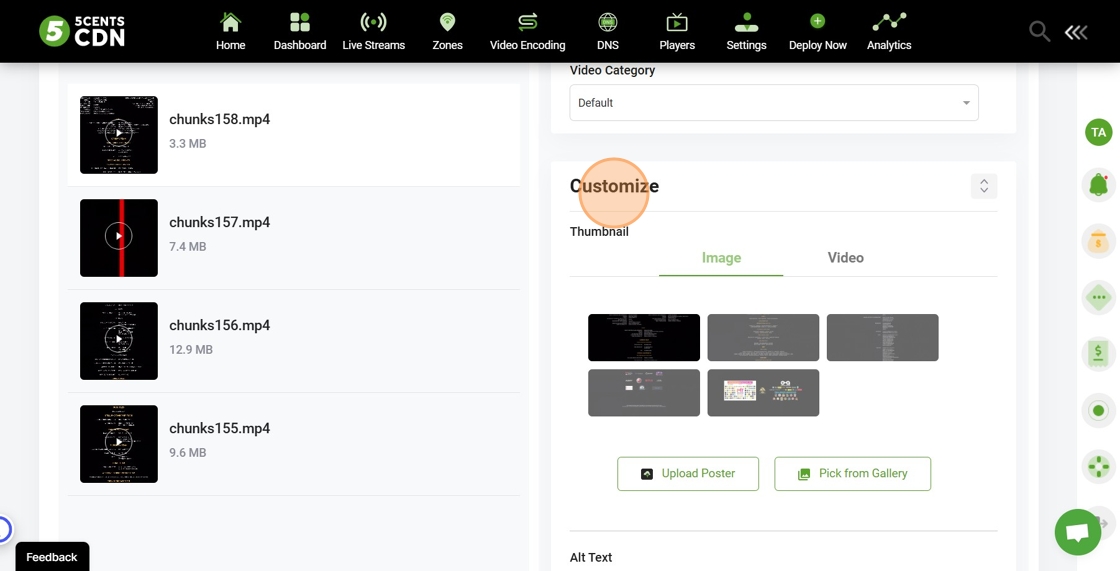The image size is (1120, 571).
Task: Open the Video Category dropdown
Action: pos(774,103)
